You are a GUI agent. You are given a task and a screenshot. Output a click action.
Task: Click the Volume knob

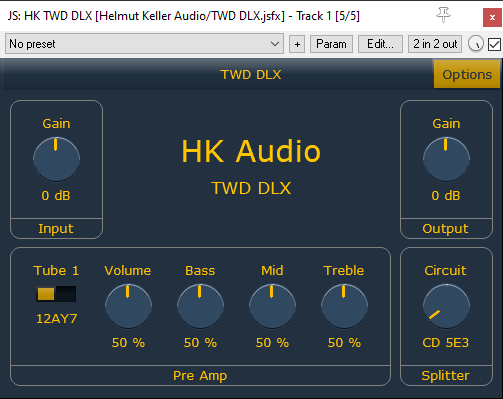point(128,306)
